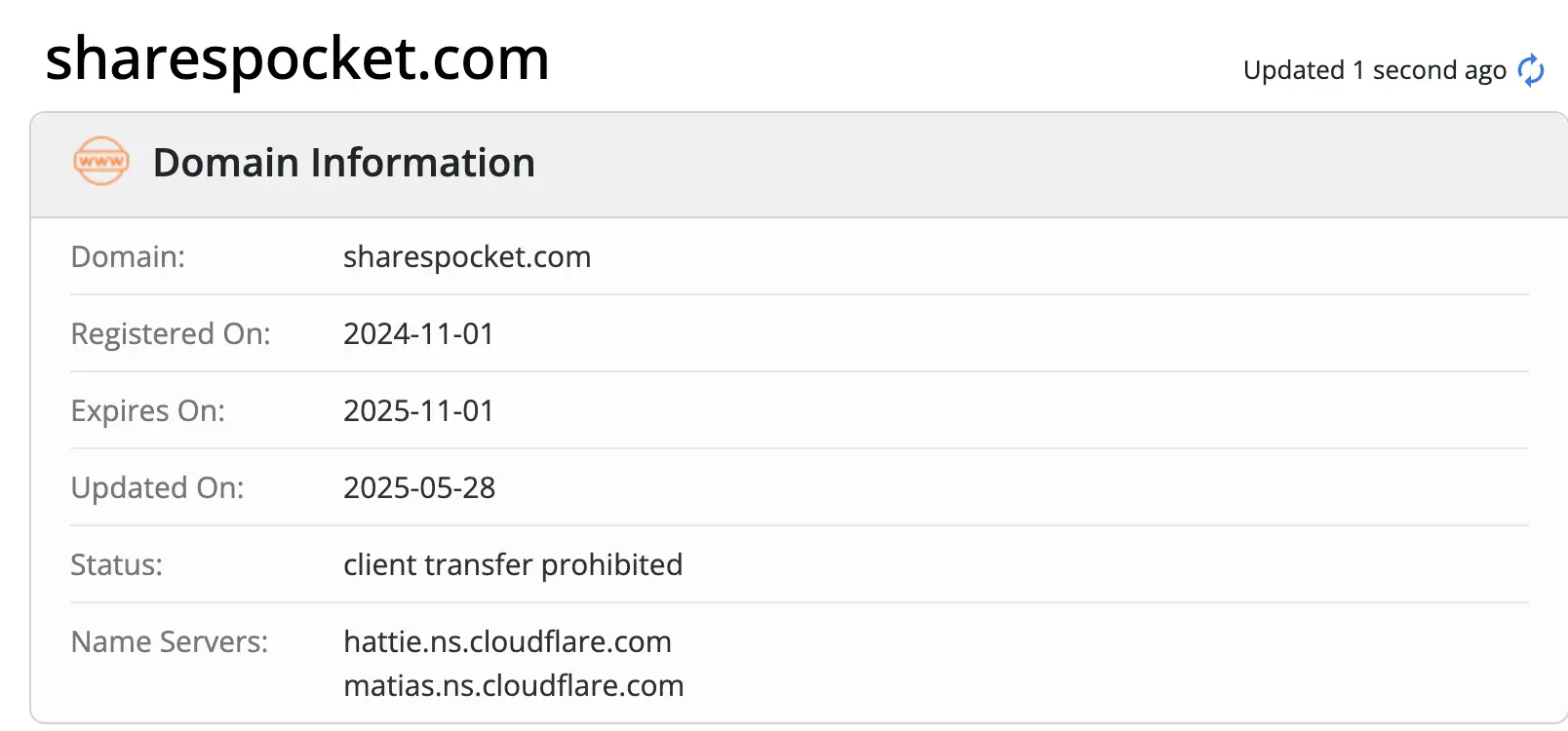Select the matias.ns.cloudflare.com name server
The height and width of the screenshot is (731, 1568).
(x=514, y=686)
